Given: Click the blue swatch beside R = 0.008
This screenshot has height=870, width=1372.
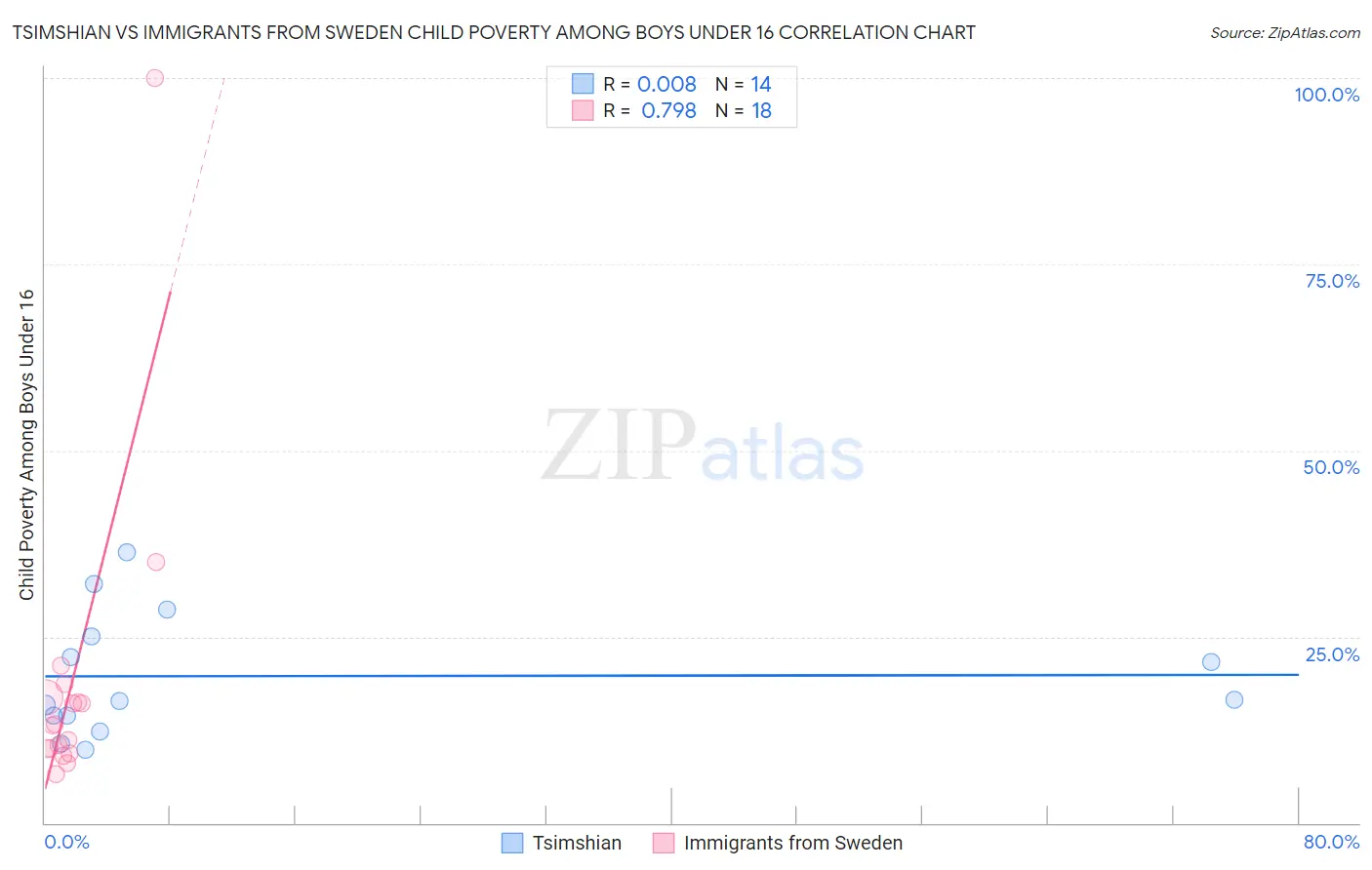Looking at the screenshot, I should pos(583,84).
